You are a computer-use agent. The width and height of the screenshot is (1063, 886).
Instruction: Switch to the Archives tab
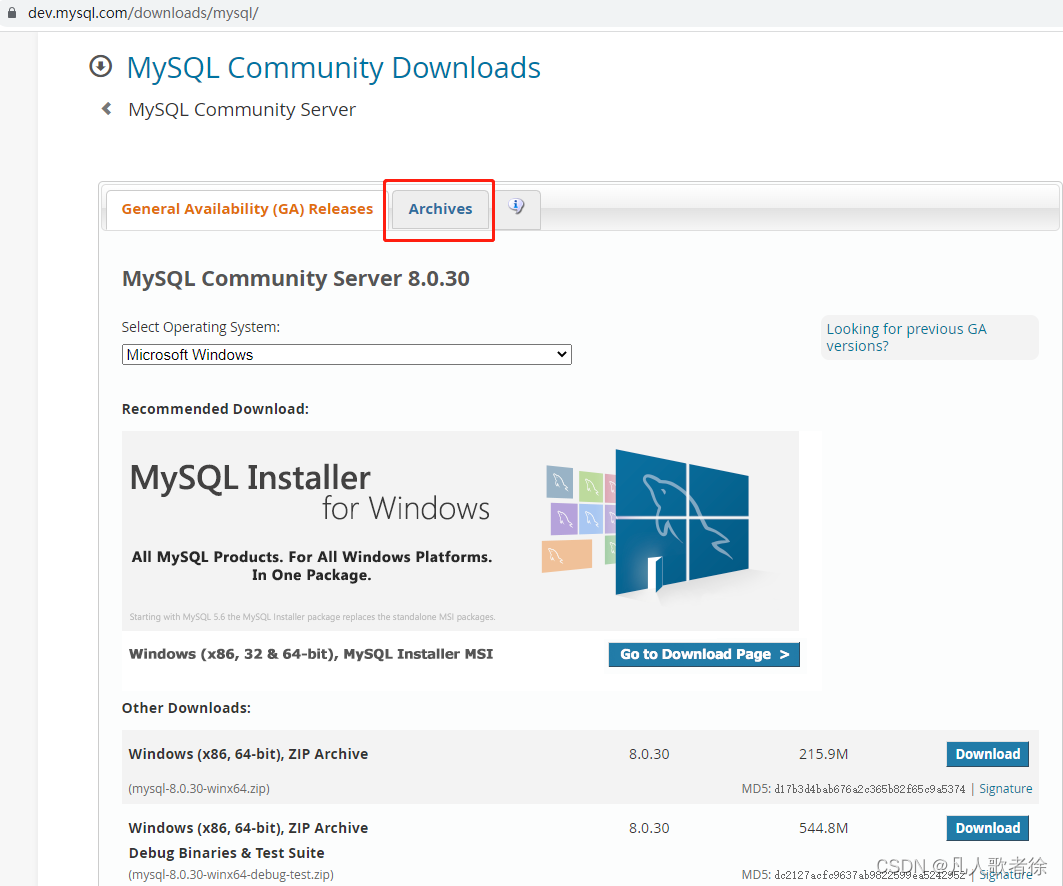(440, 209)
